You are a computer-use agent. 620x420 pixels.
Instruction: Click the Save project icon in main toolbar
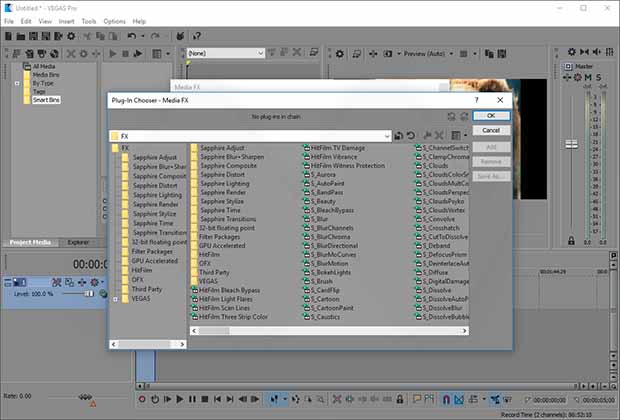[x=34, y=36]
